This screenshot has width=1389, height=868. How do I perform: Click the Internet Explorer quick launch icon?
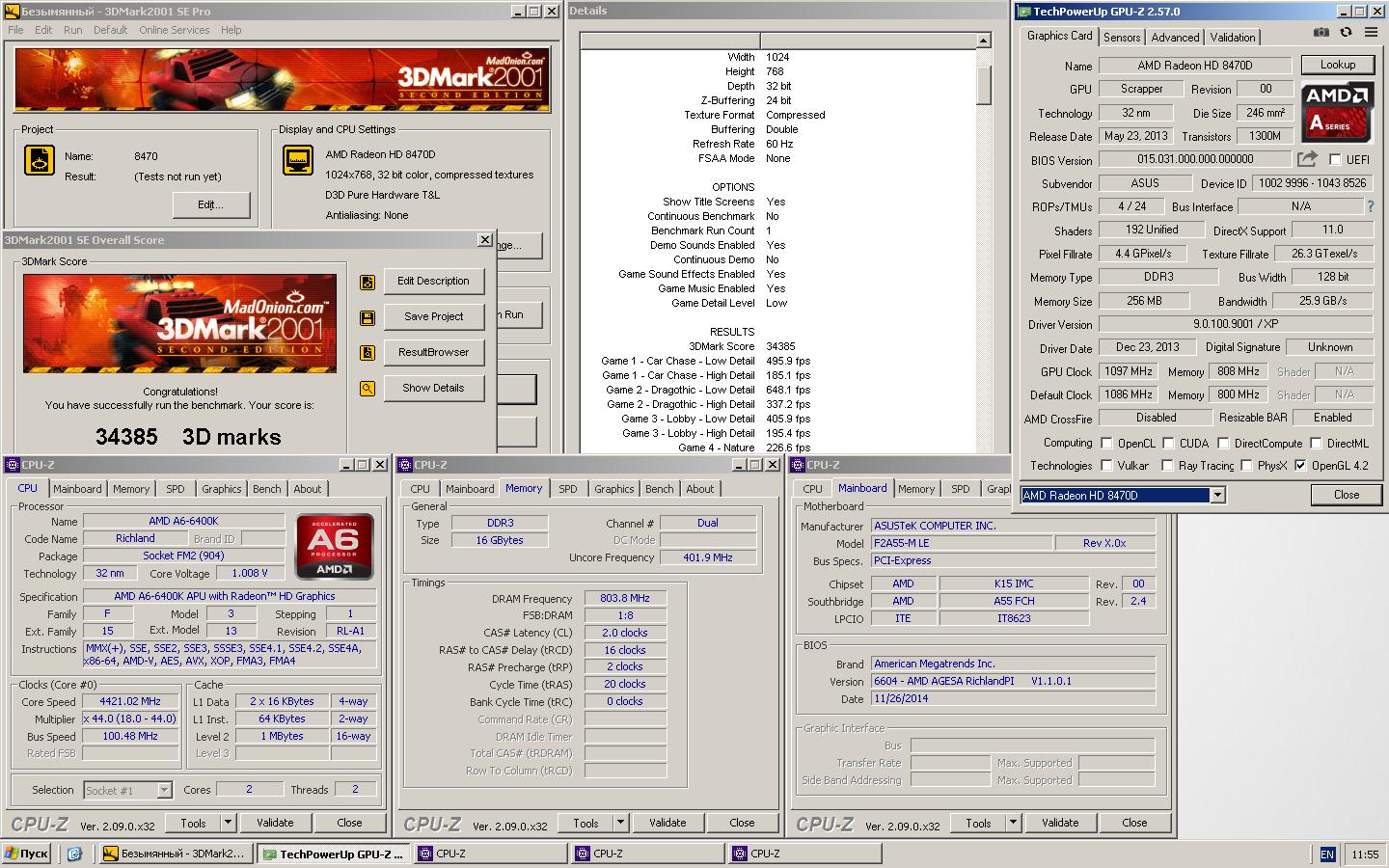tap(74, 854)
